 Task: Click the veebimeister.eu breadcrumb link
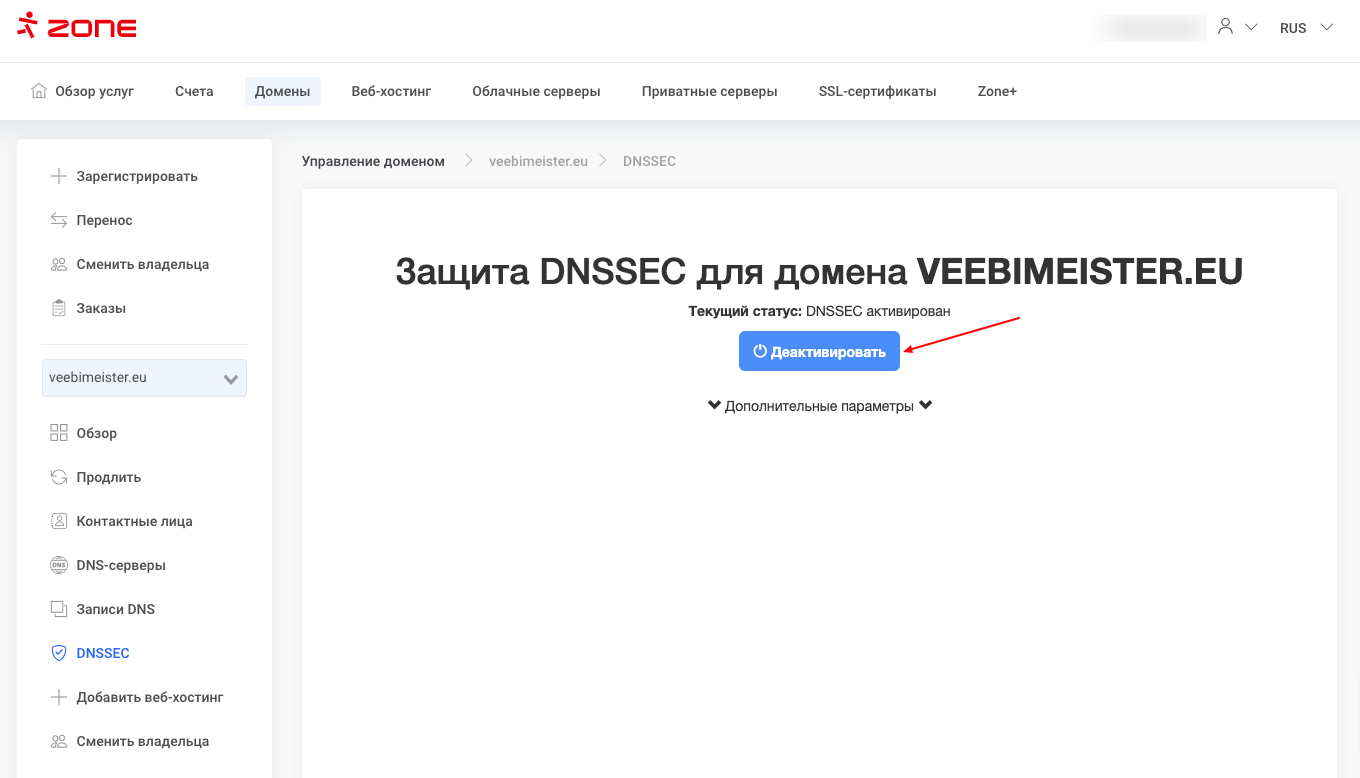click(538, 161)
